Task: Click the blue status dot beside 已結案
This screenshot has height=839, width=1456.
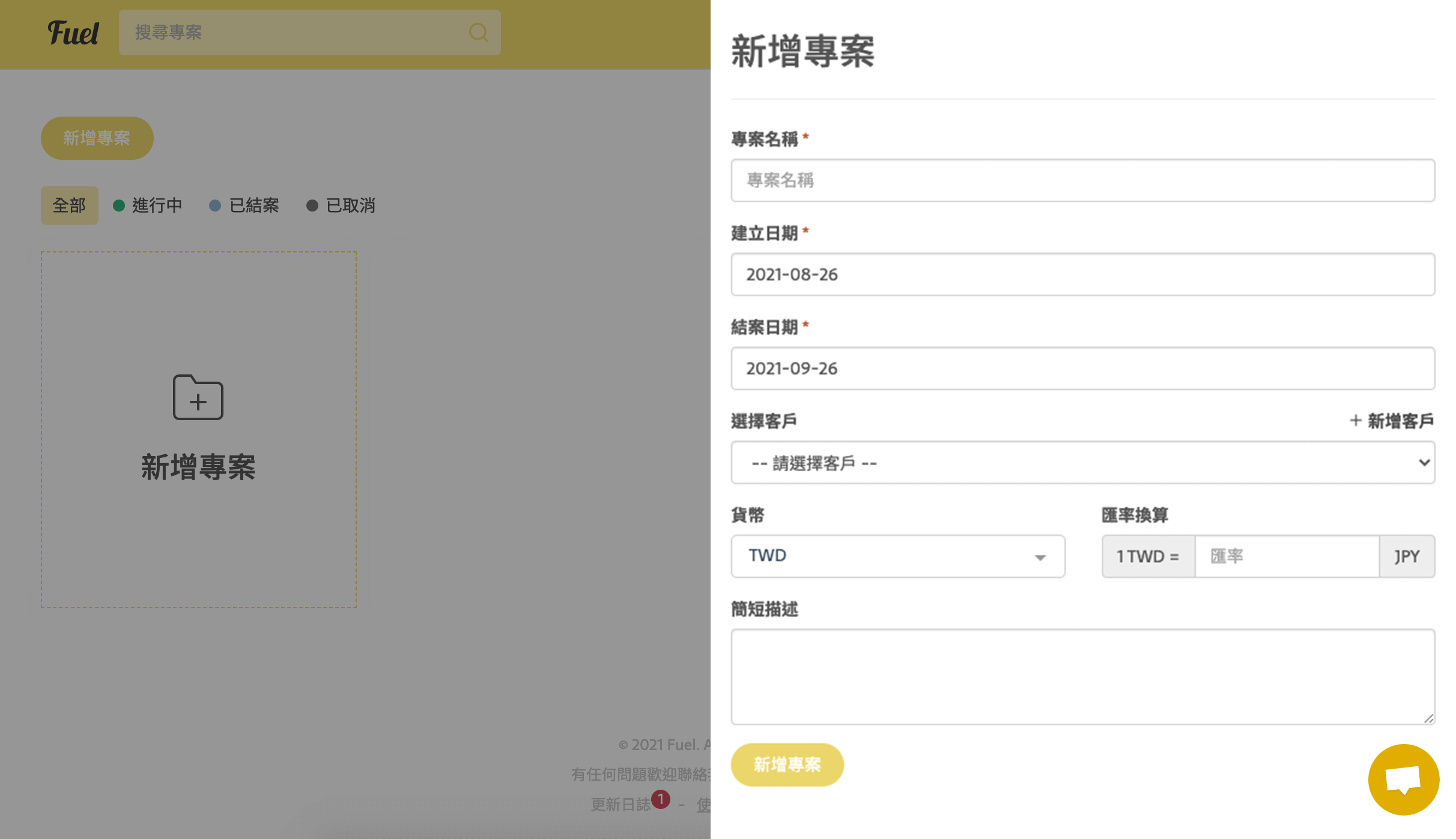Action: click(x=214, y=205)
